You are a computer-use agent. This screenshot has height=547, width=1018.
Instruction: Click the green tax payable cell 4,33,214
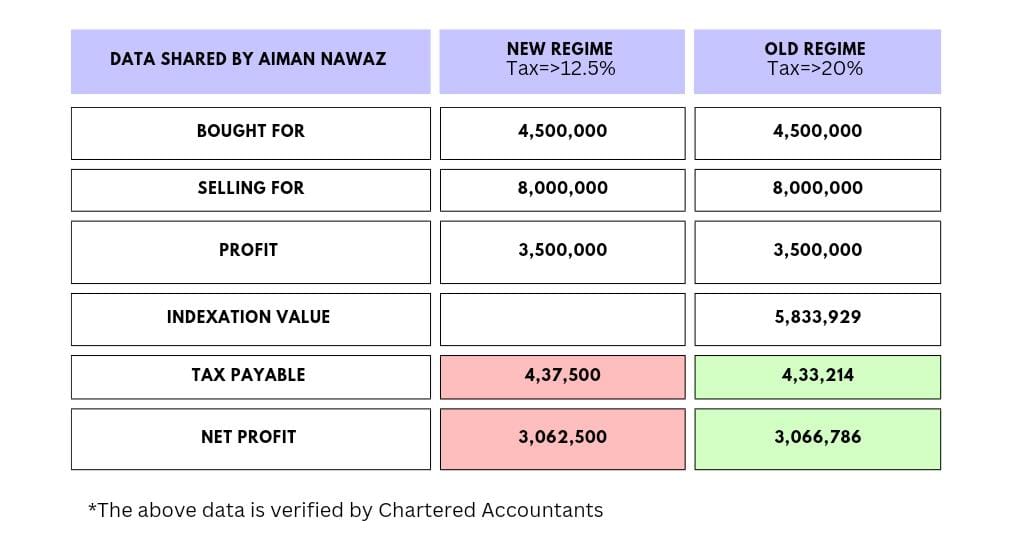tap(817, 375)
